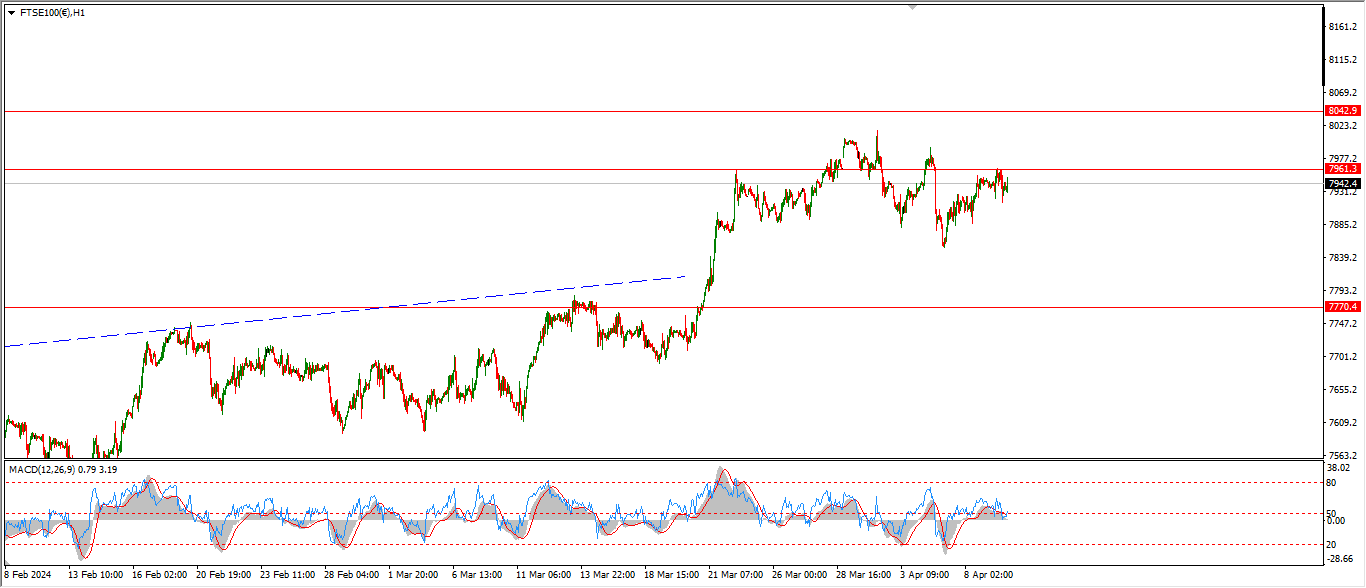Select the 8042.9 red price label
The width and height of the screenshot is (1366, 588).
(1342, 111)
